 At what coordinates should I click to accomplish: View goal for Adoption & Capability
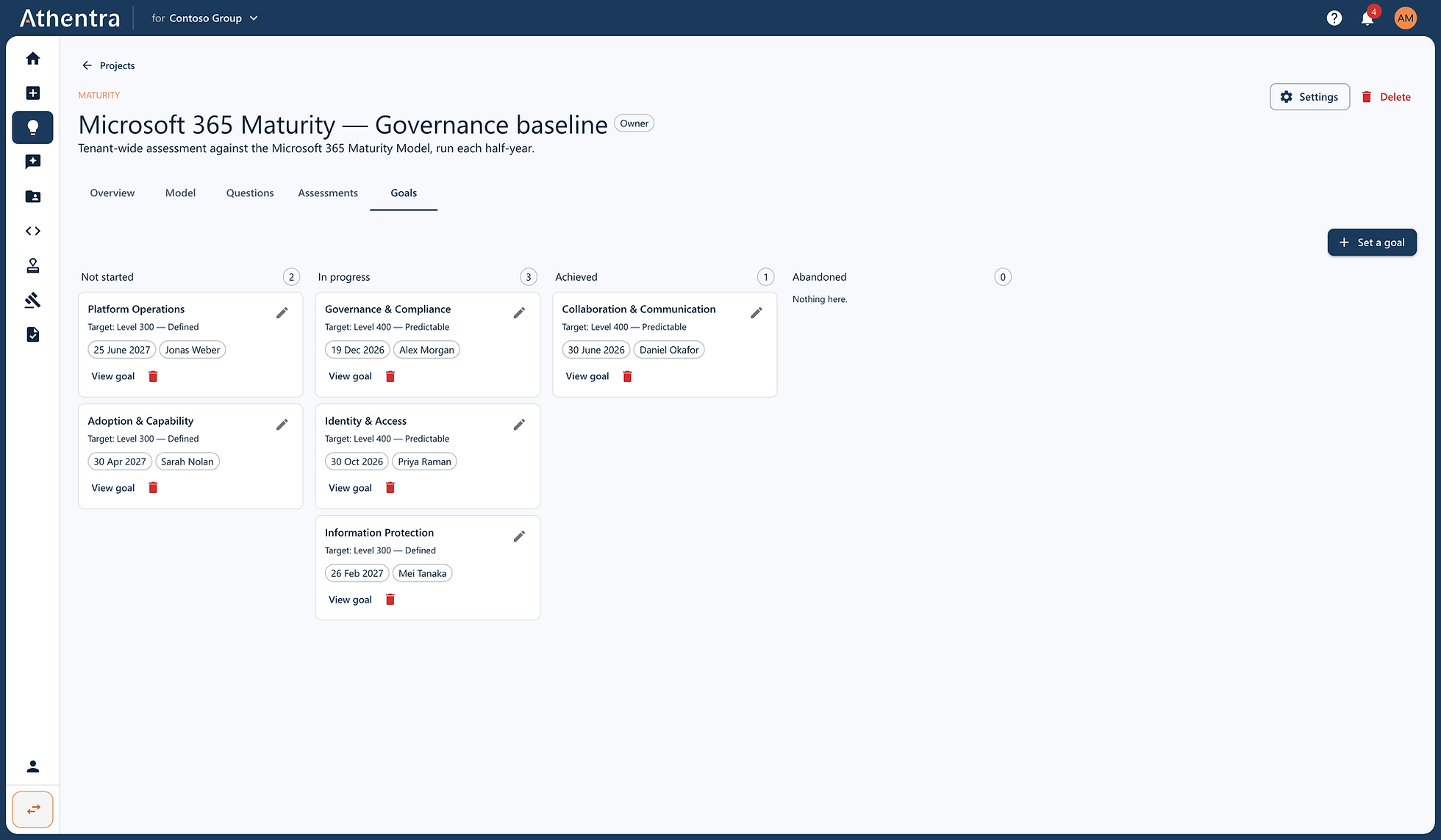coord(113,488)
